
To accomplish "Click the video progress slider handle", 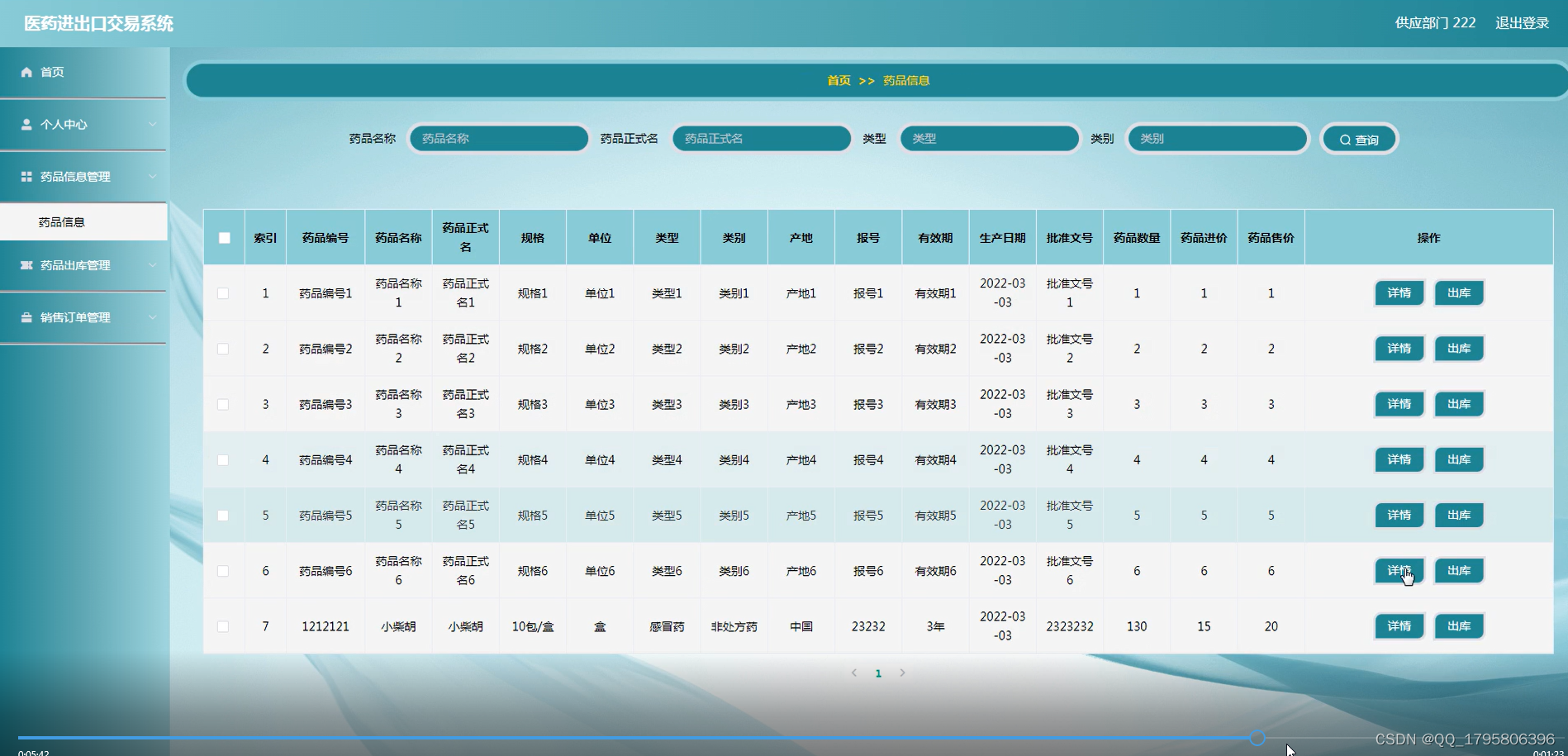I will [x=1257, y=739].
